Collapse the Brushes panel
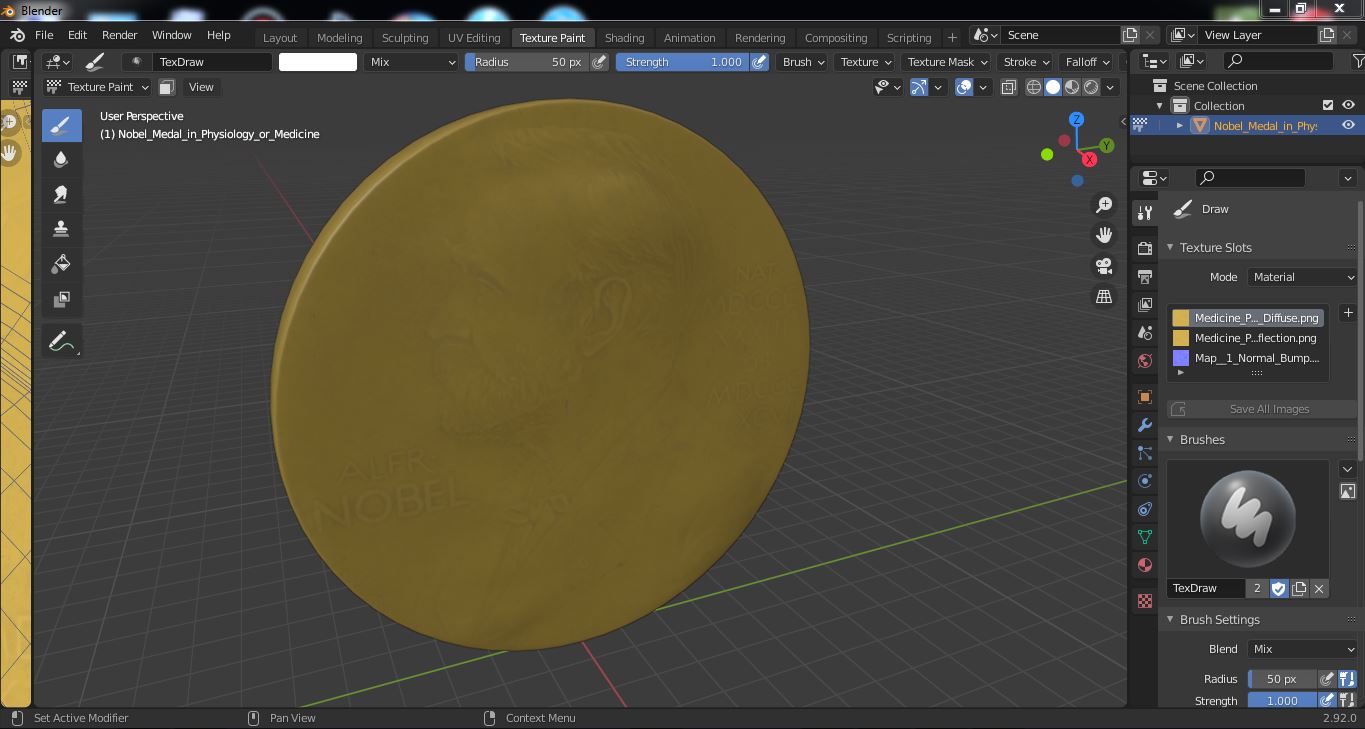The image size is (1365, 729). click(x=1171, y=440)
